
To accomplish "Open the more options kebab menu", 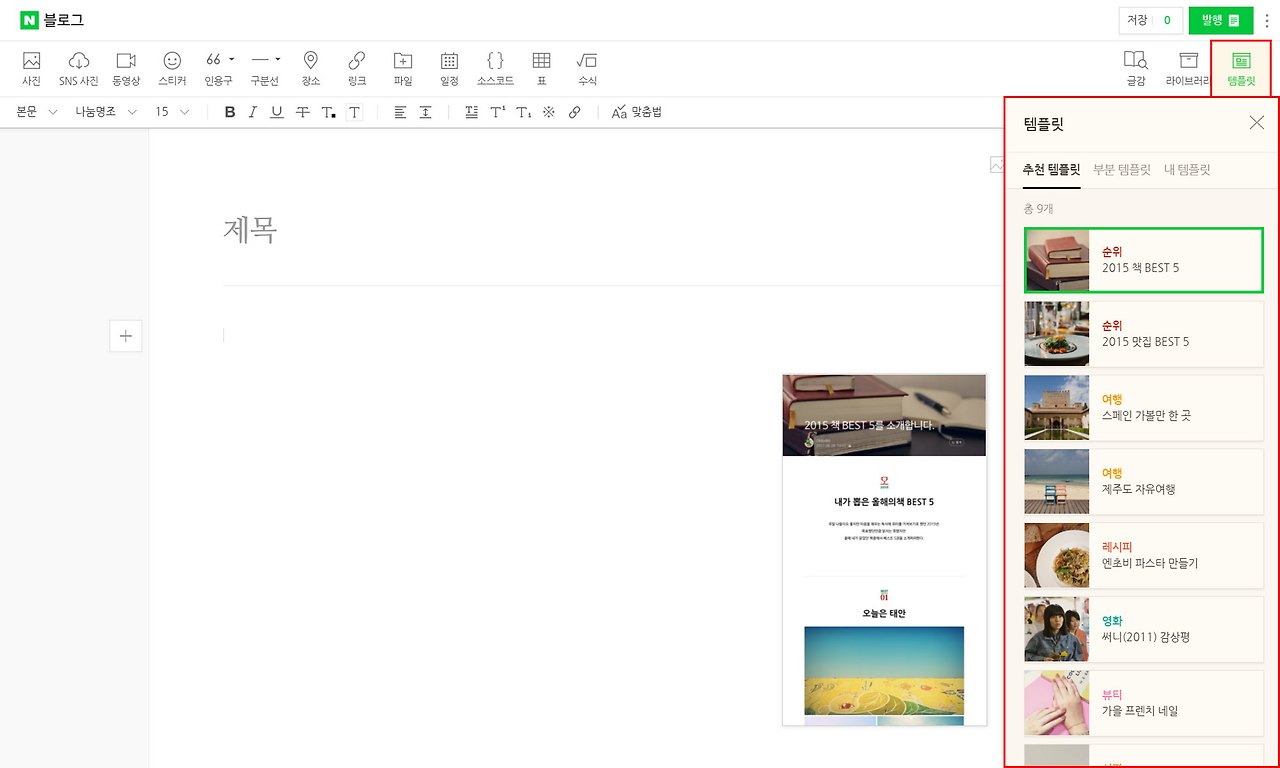I will click(x=1267, y=20).
